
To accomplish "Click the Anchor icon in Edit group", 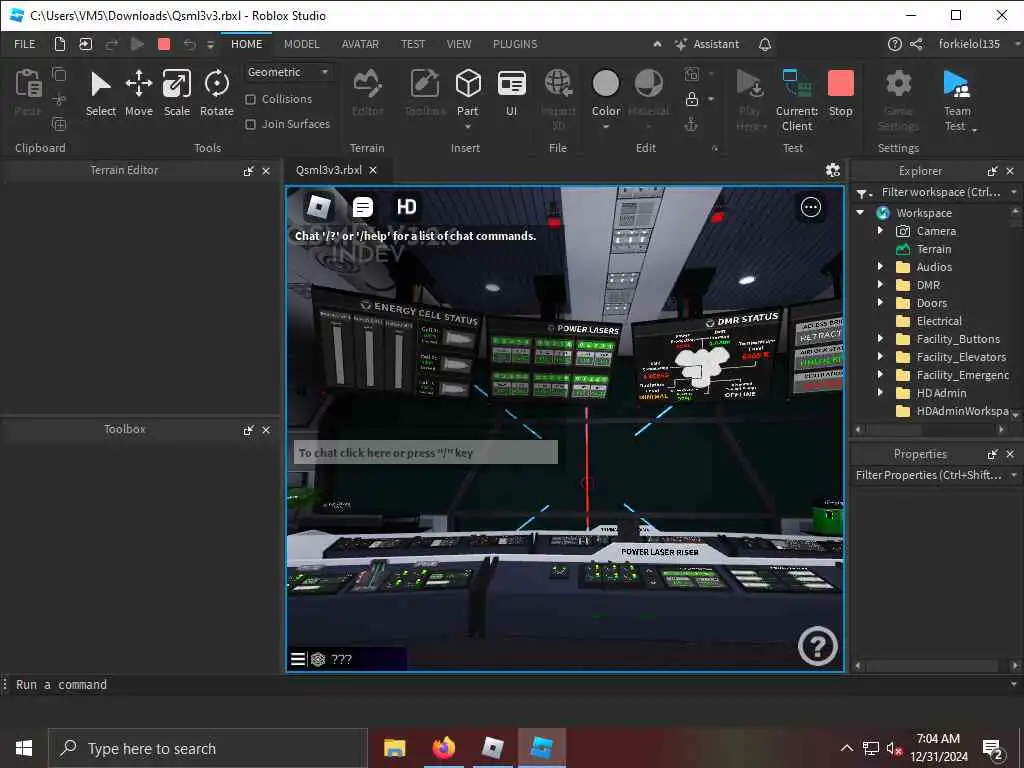I will [692, 124].
